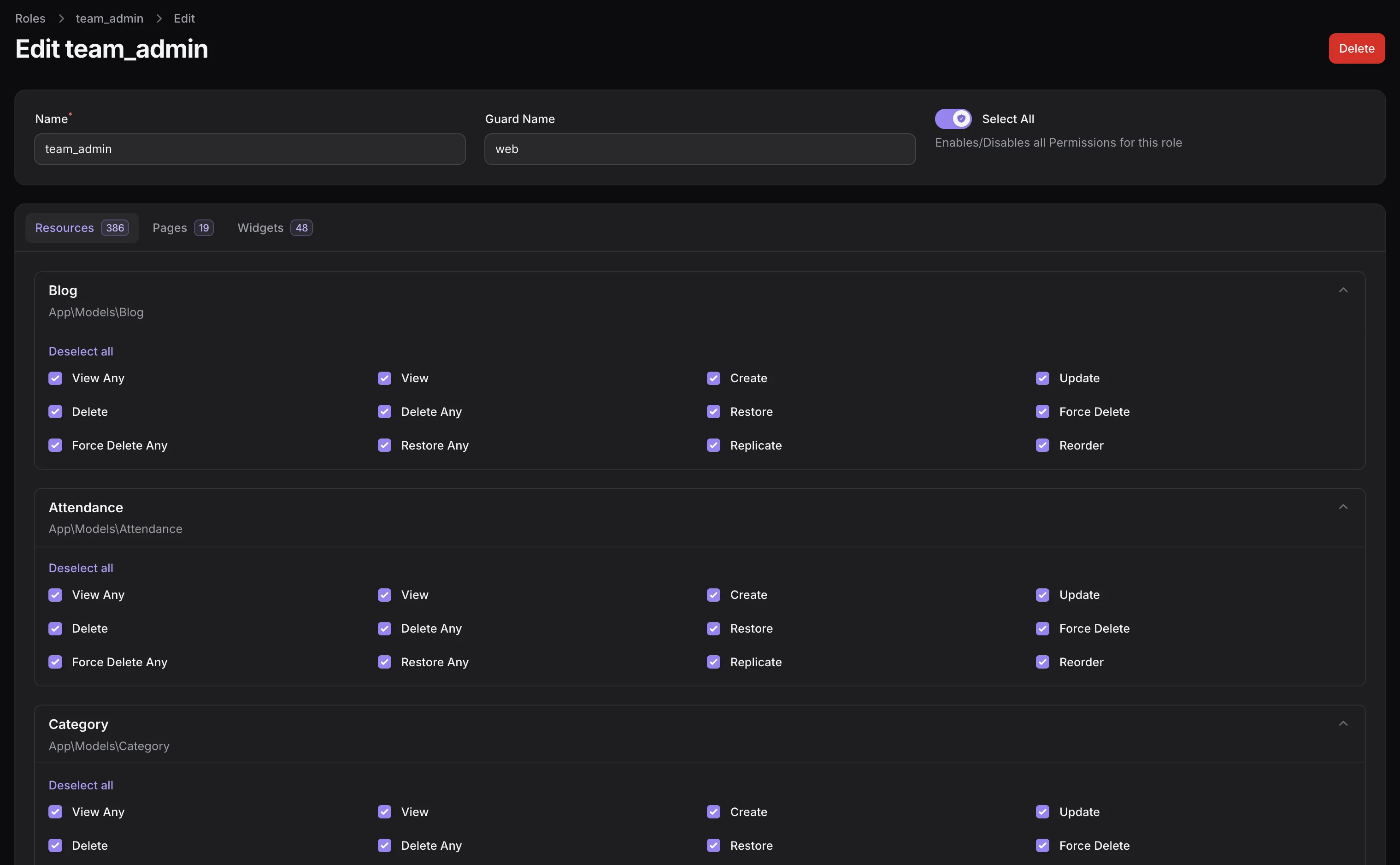Uncheck Attendance Restore Any checkbox

click(x=385, y=662)
